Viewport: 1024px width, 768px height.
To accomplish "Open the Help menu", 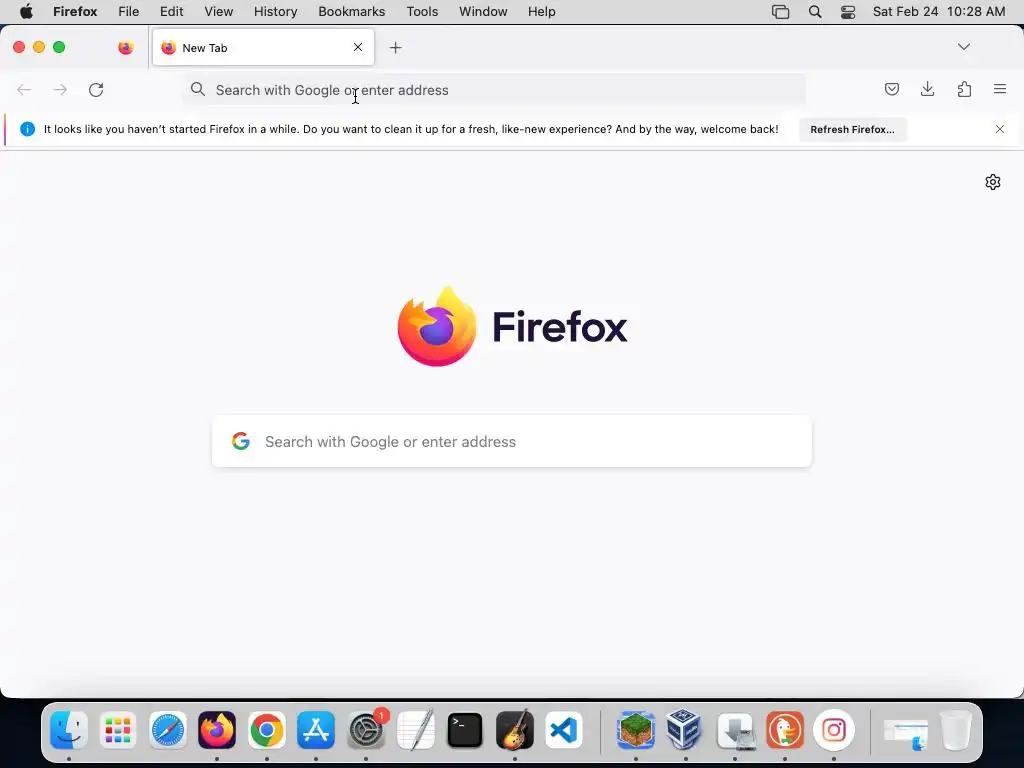I will point(541,12).
